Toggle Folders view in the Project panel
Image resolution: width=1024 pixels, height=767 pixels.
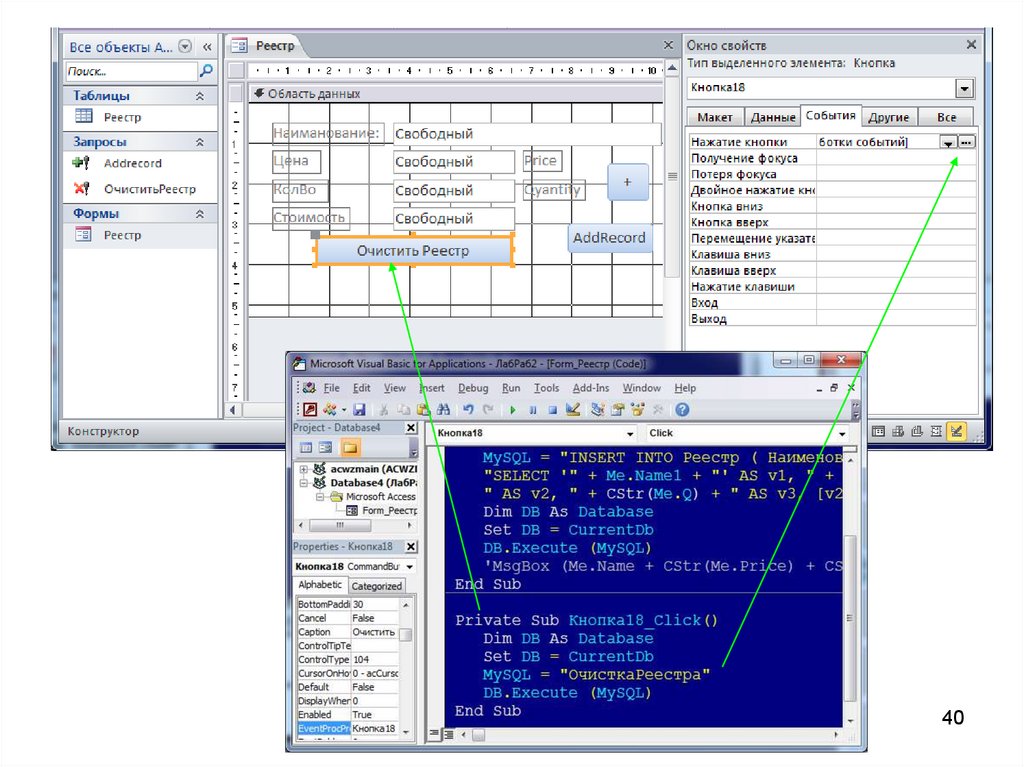[350, 448]
